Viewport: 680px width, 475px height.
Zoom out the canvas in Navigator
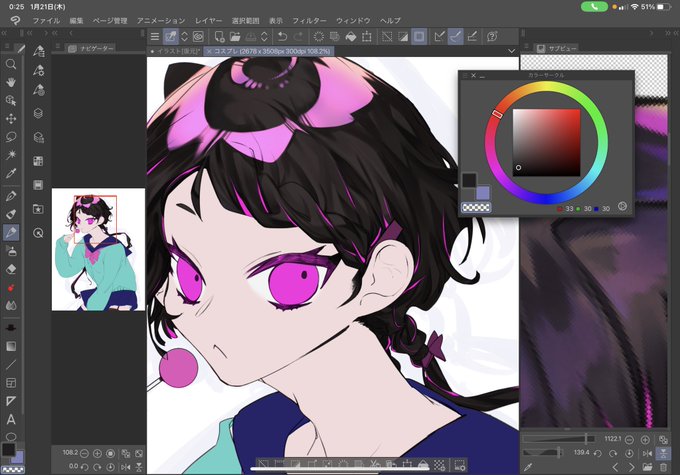pos(85,454)
